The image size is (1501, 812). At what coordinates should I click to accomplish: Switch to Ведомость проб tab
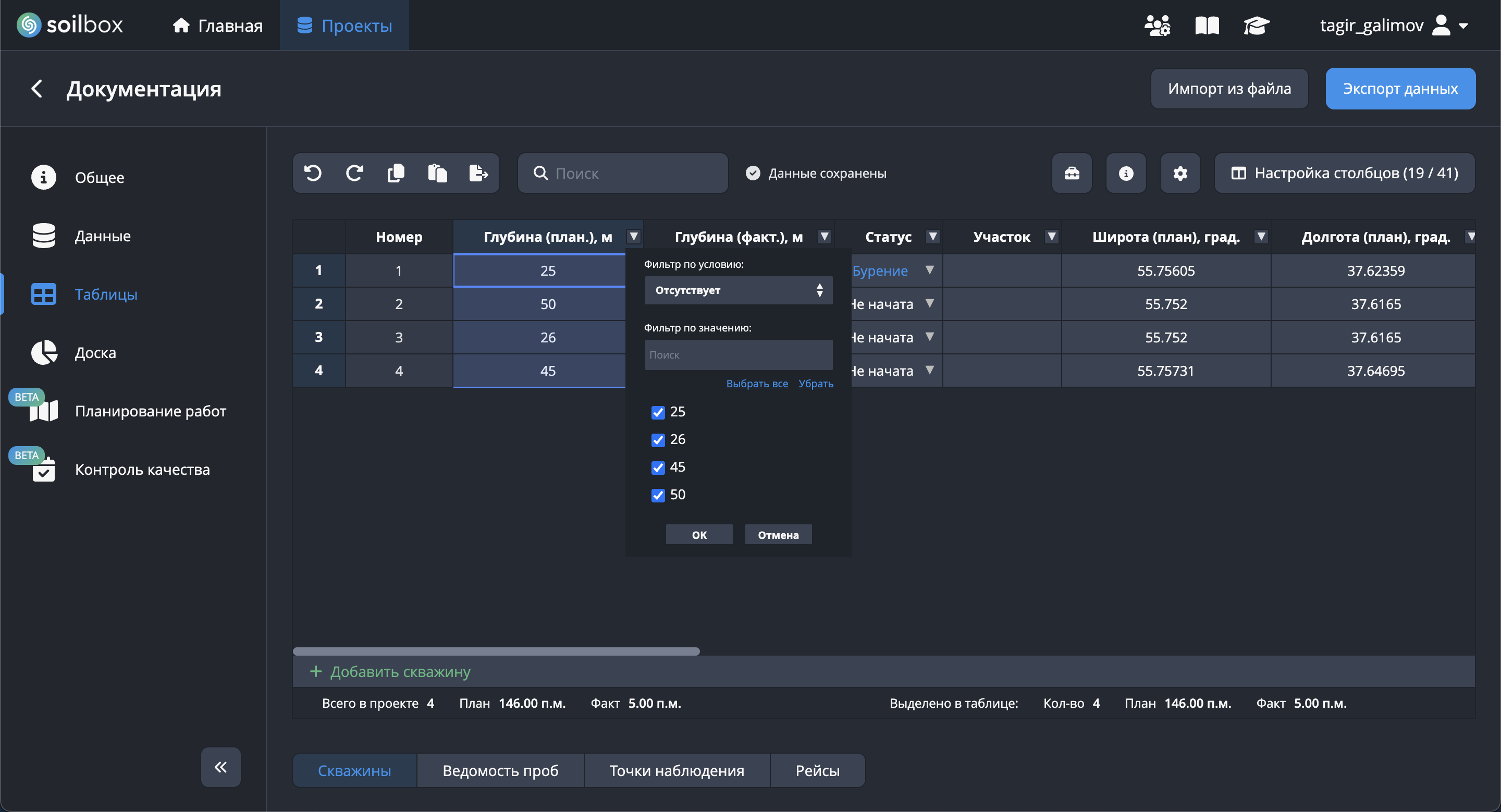point(500,770)
